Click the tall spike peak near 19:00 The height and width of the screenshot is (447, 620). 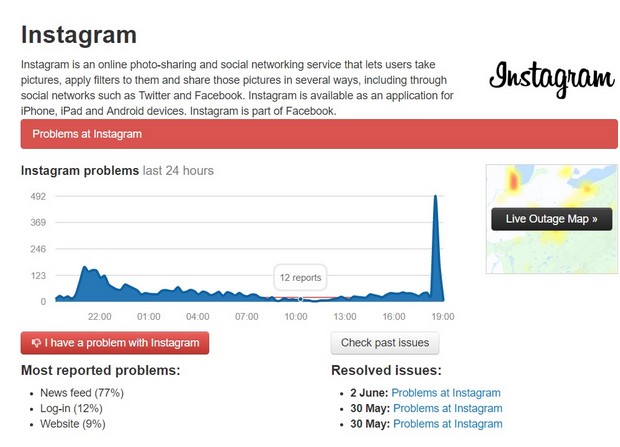tap(435, 198)
